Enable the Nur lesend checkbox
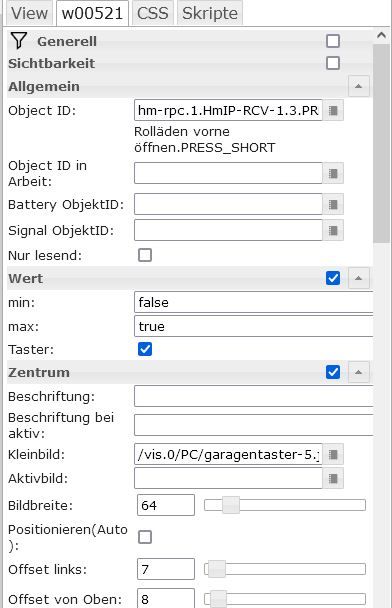Image resolution: width=392 pixels, height=608 pixels. coord(145,255)
